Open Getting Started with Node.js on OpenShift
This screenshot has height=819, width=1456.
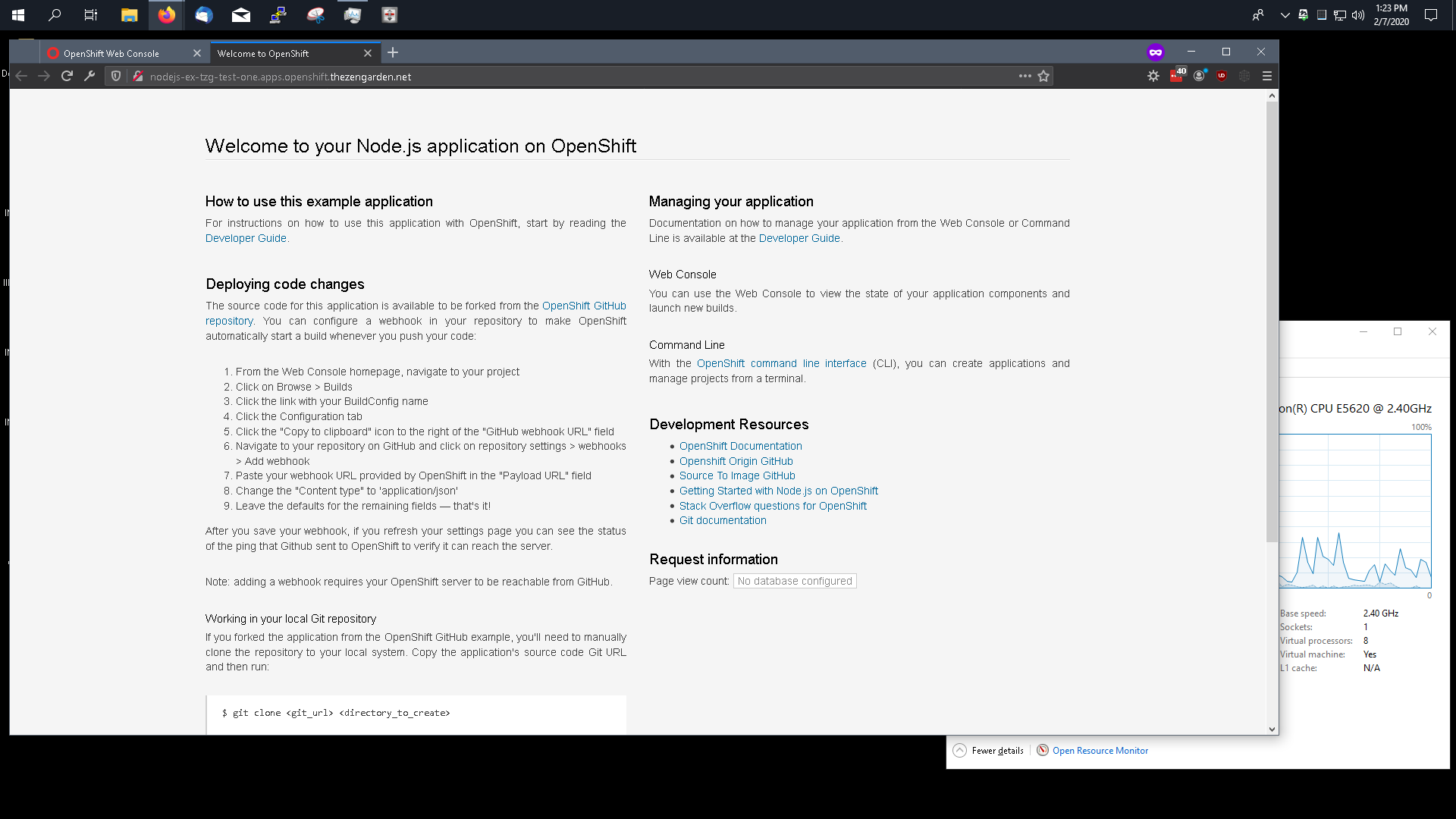click(778, 491)
